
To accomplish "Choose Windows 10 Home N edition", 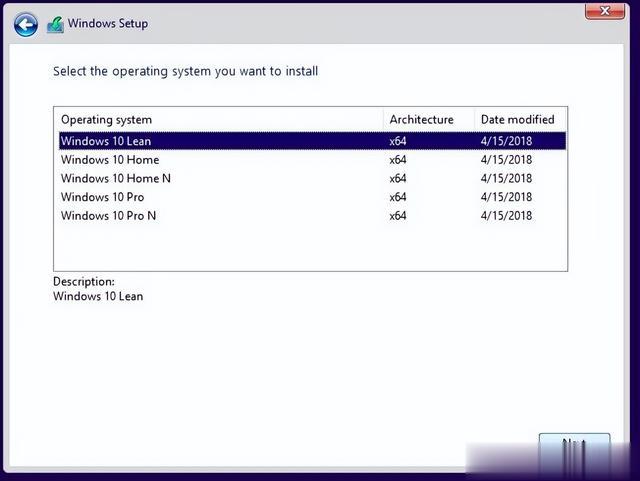I will [312, 178].
